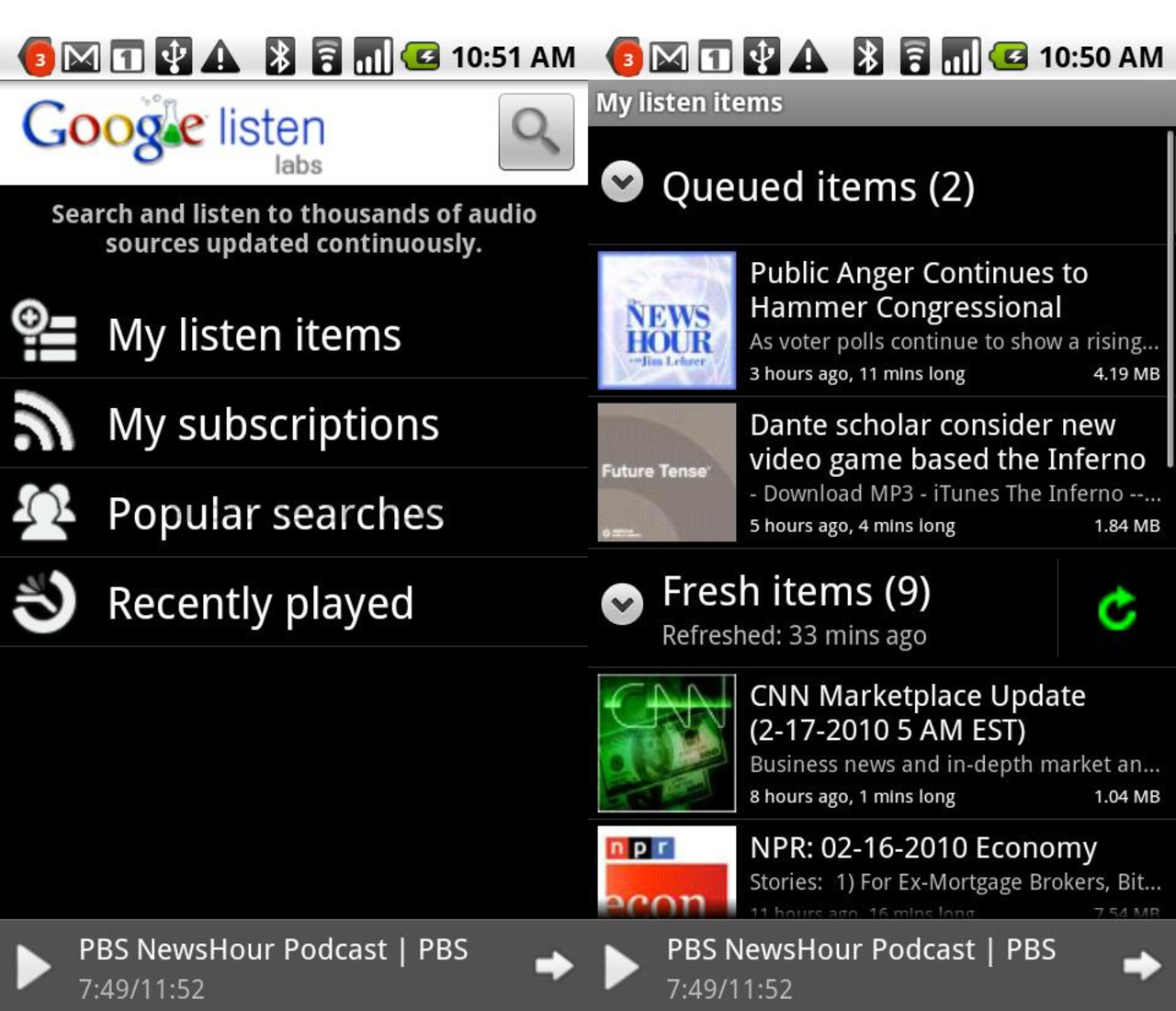
Task: Click the calendar notification icon in status bar
Action: tap(125, 55)
